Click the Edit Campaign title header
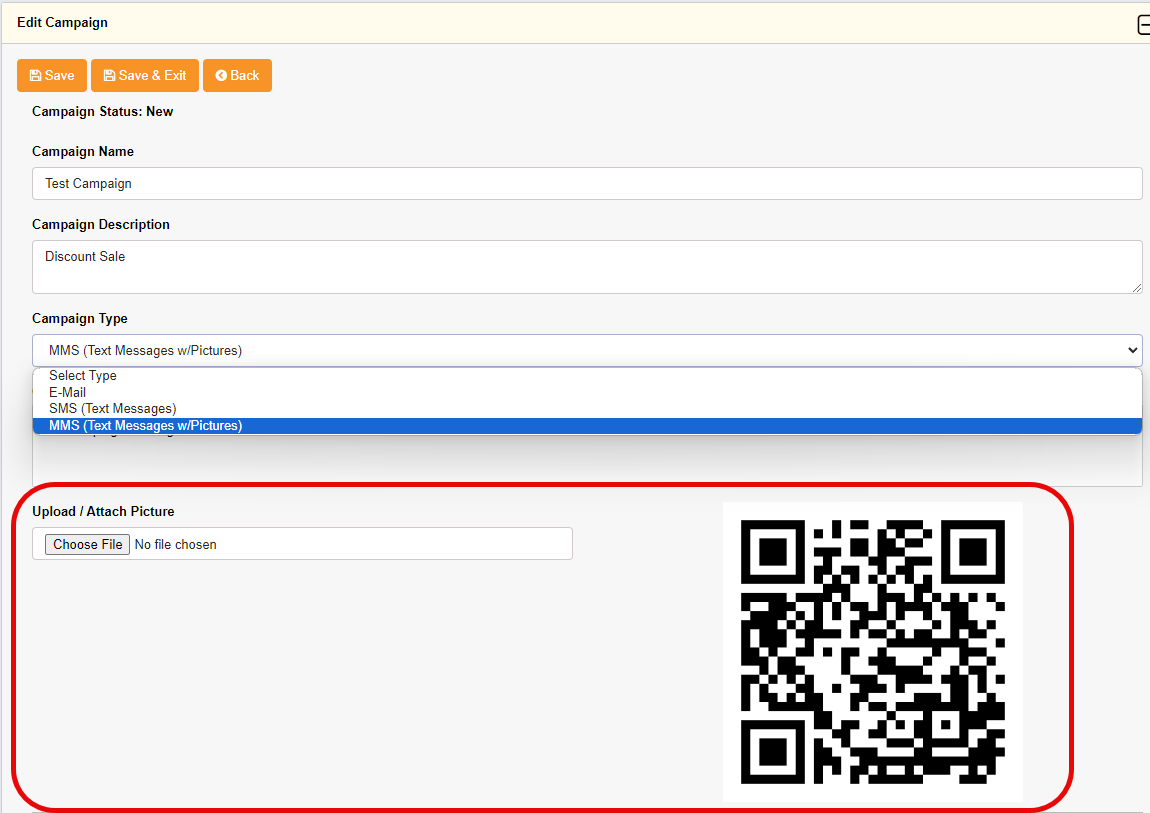The image size is (1150, 813). pyautogui.click(x=62, y=22)
